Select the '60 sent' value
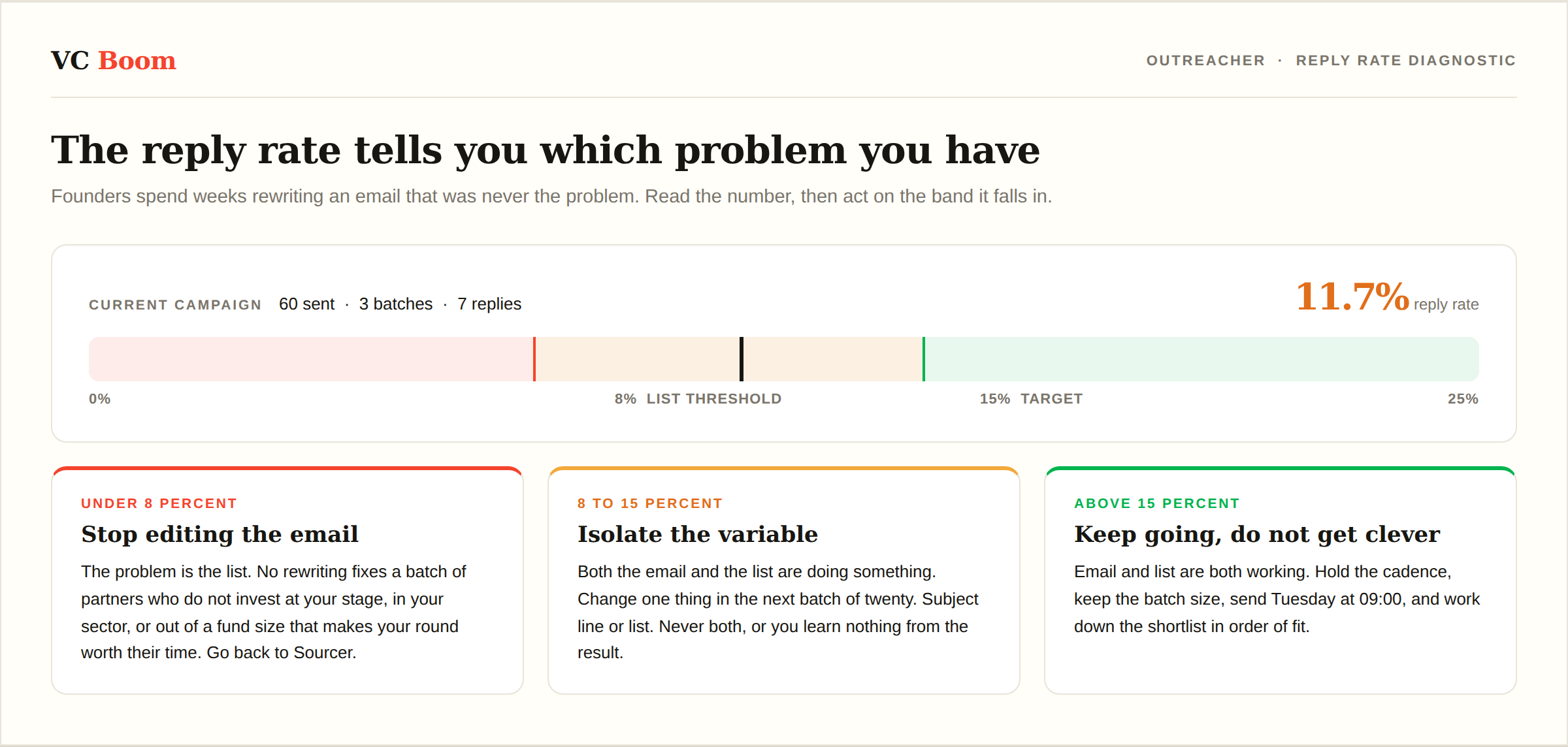 pos(306,304)
